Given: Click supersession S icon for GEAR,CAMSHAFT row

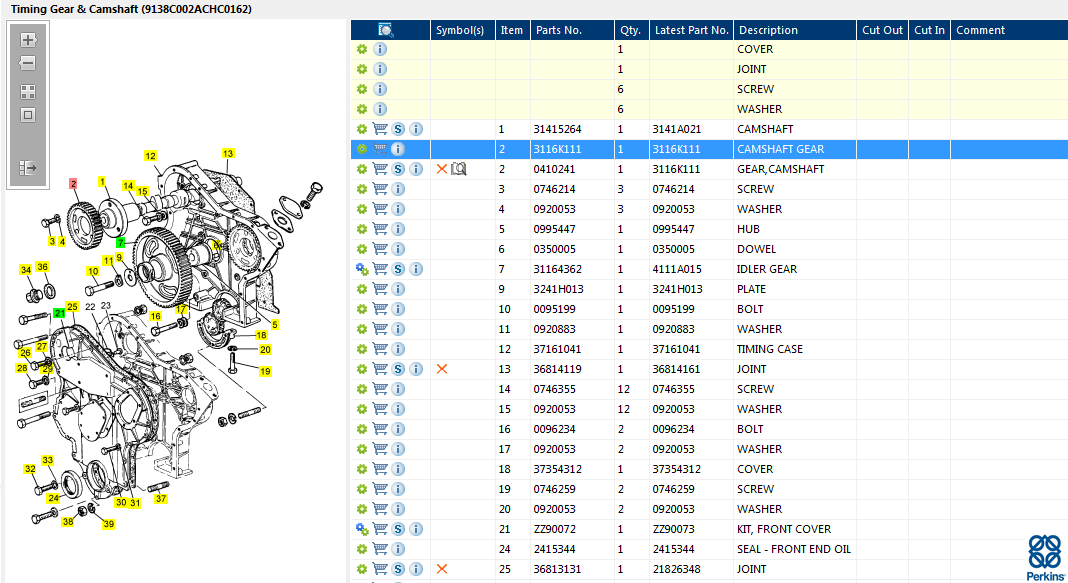Looking at the screenshot, I should [x=398, y=169].
